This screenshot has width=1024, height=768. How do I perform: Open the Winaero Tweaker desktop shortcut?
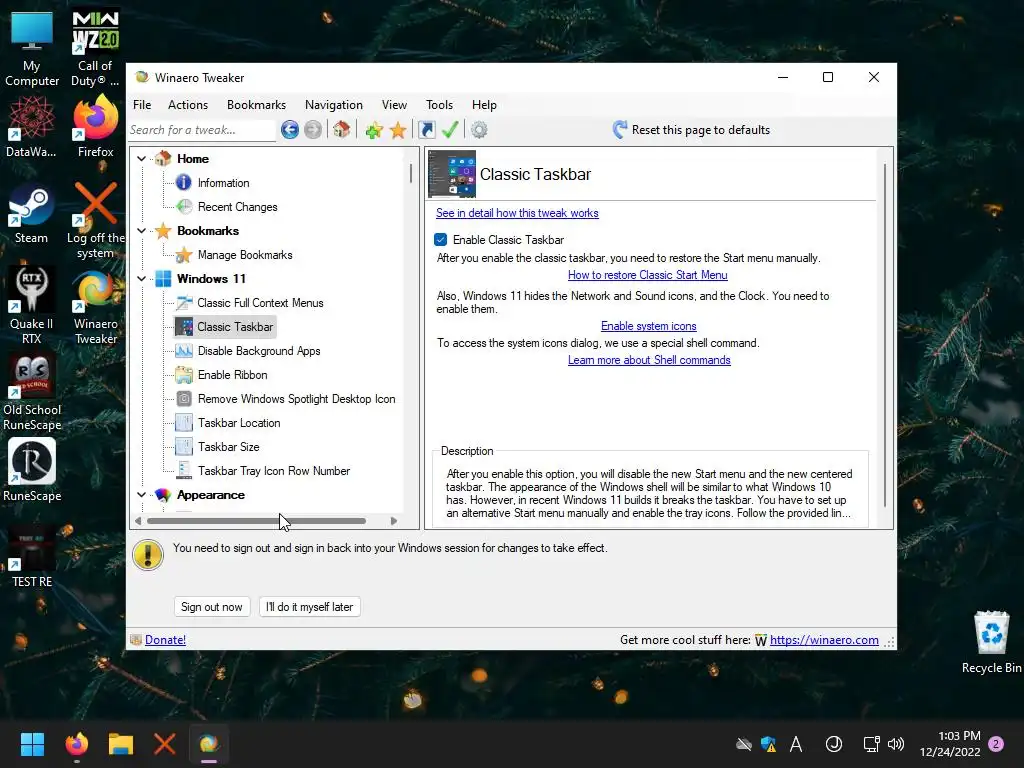coord(95,306)
